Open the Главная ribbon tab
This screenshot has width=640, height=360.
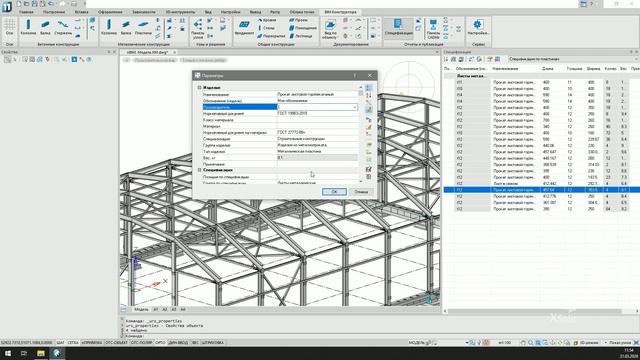26,12
